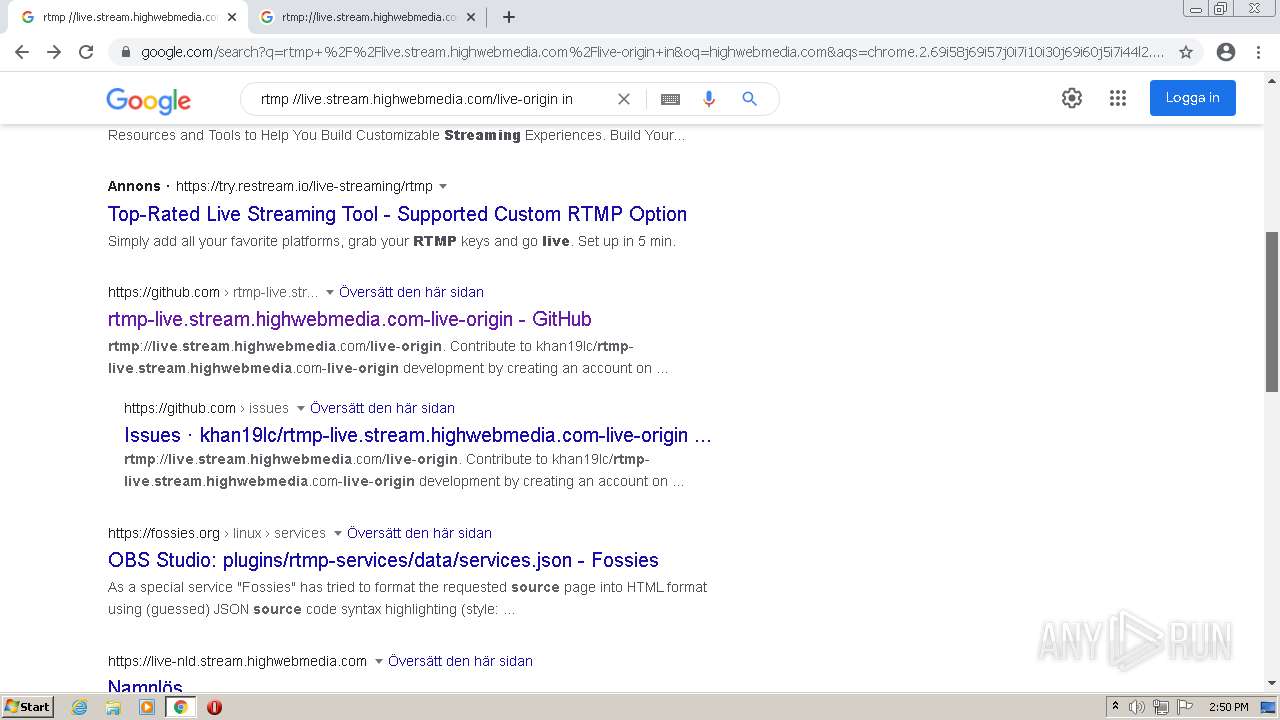
Task: Open the Issues khan19lc GitHub result
Action: pos(418,435)
